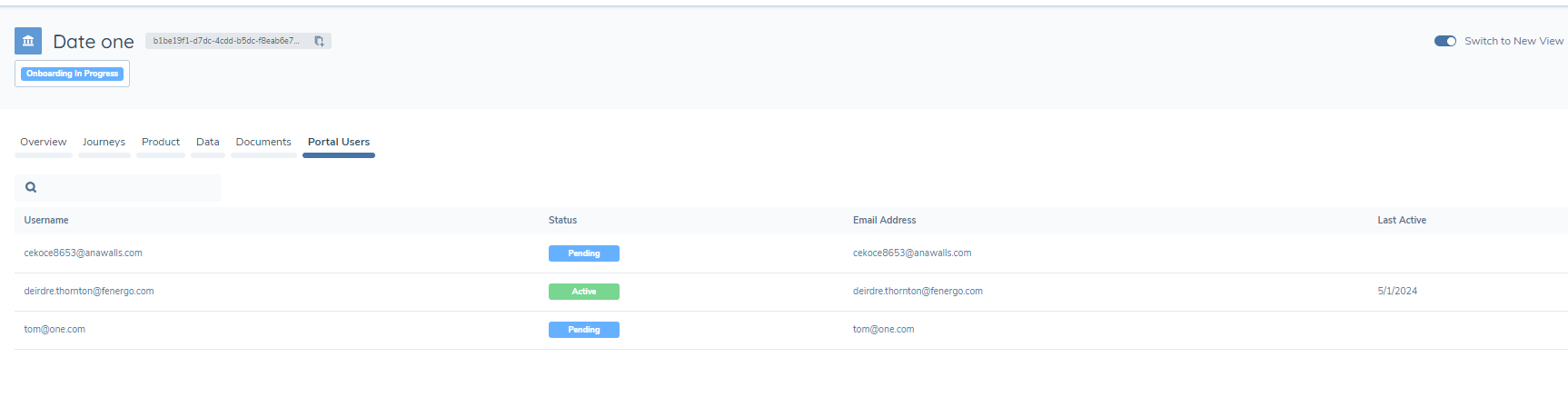
Task: Click the bank entity icon
Action: (x=28, y=41)
